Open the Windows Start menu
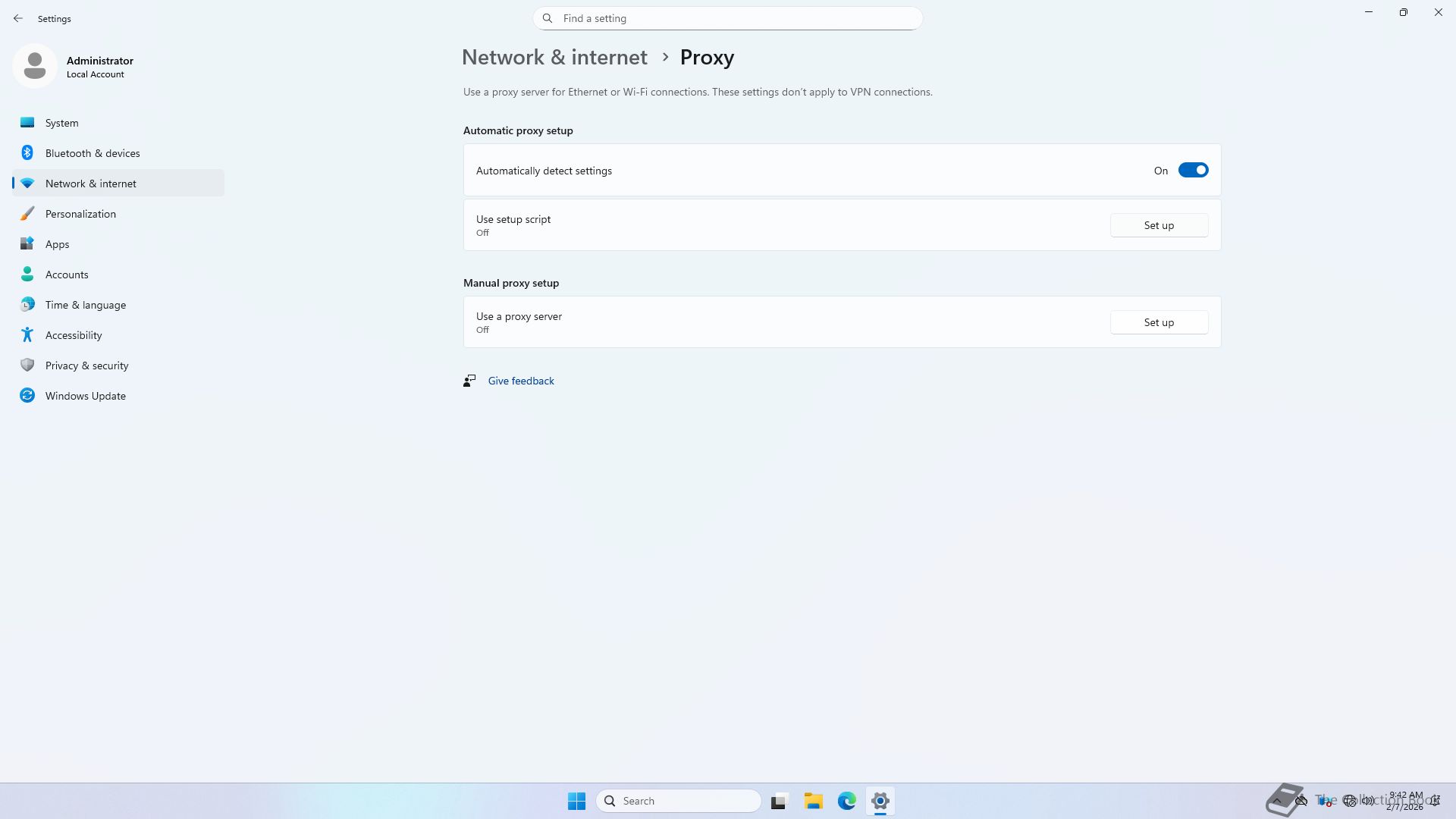 (576, 801)
